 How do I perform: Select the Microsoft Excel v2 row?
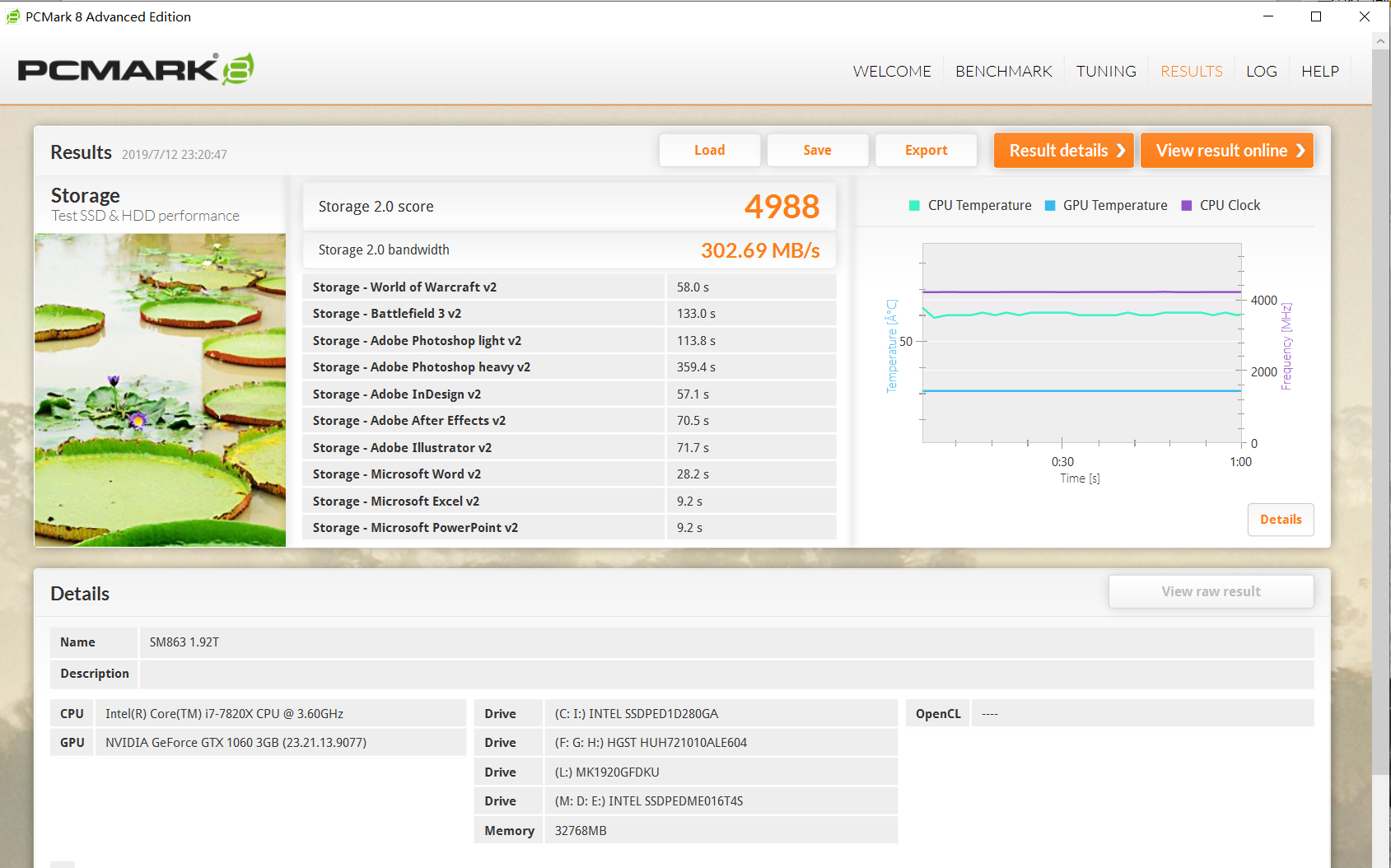(569, 501)
